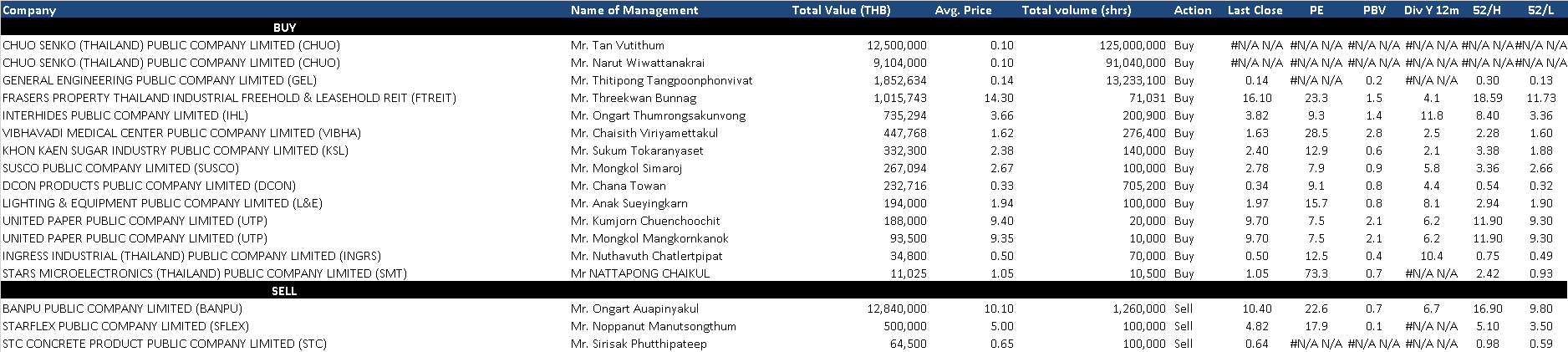The image size is (1568, 352).
Task: Click Mr. Thitipong Tangpoonphonvivat name
Action: [661, 80]
